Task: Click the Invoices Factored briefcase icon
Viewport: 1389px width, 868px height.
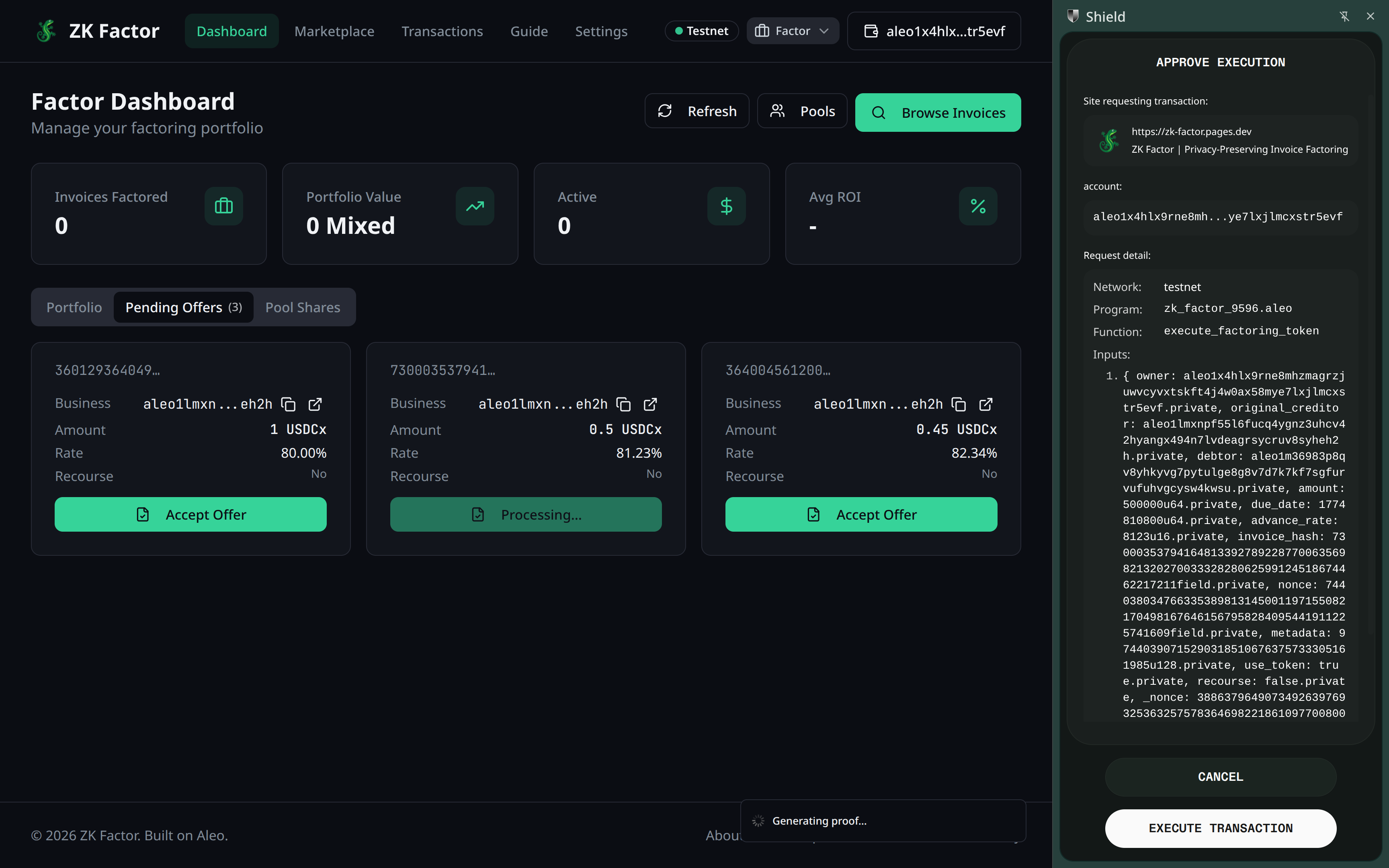Action: tap(223, 206)
